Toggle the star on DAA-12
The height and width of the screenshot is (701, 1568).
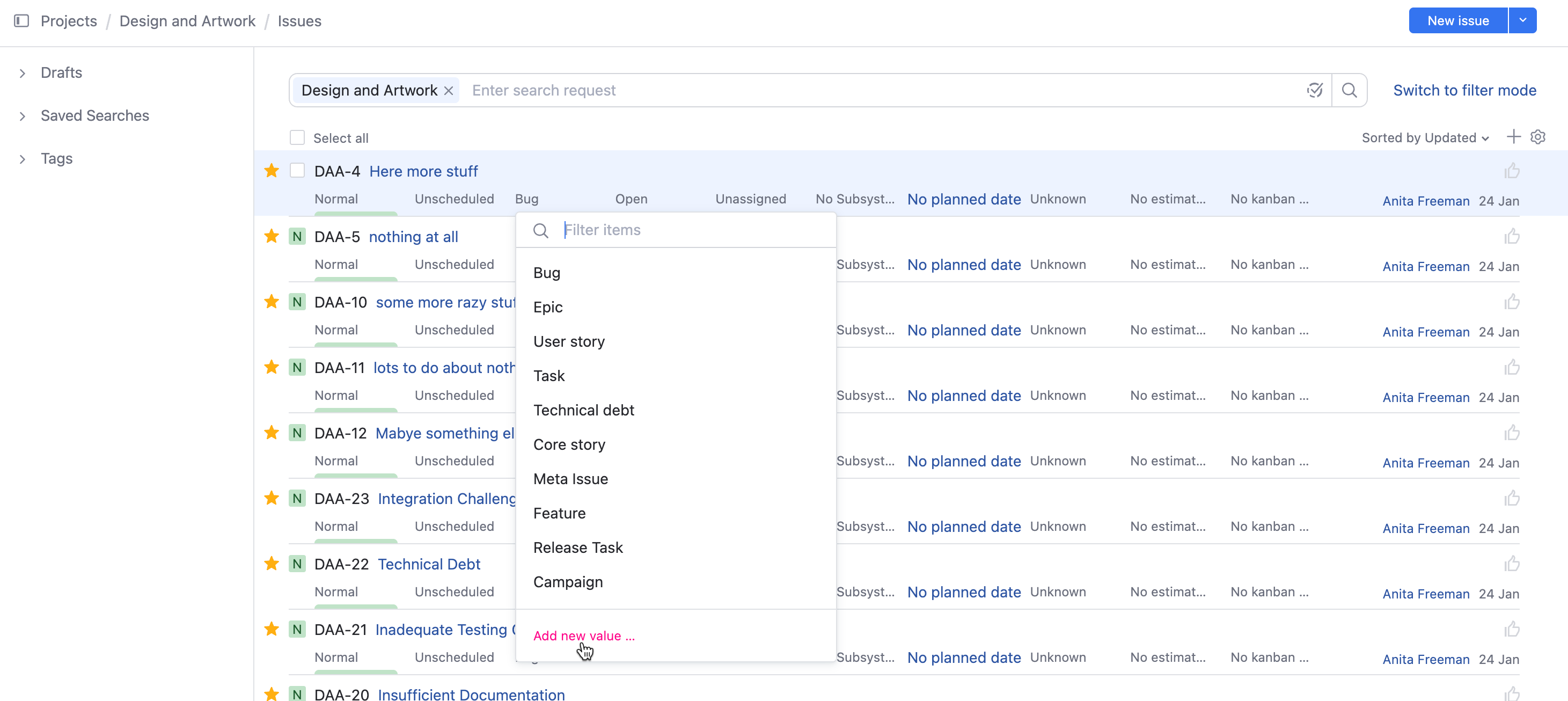(x=272, y=433)
